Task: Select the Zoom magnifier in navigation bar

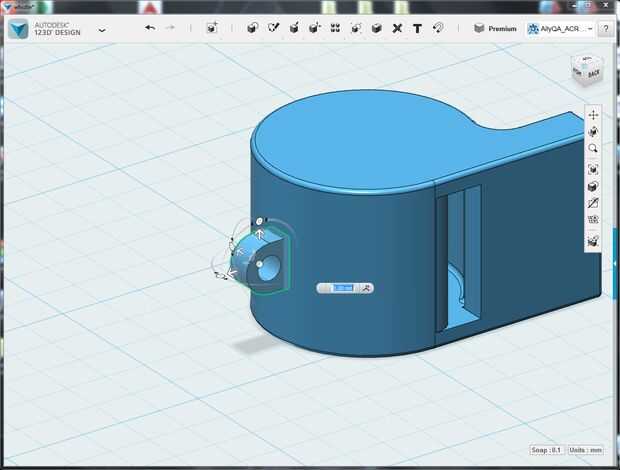Action: [x=593, y=148]
